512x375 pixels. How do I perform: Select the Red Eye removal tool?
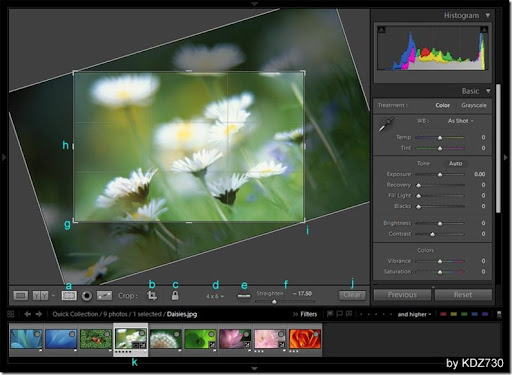pos(87,296)
